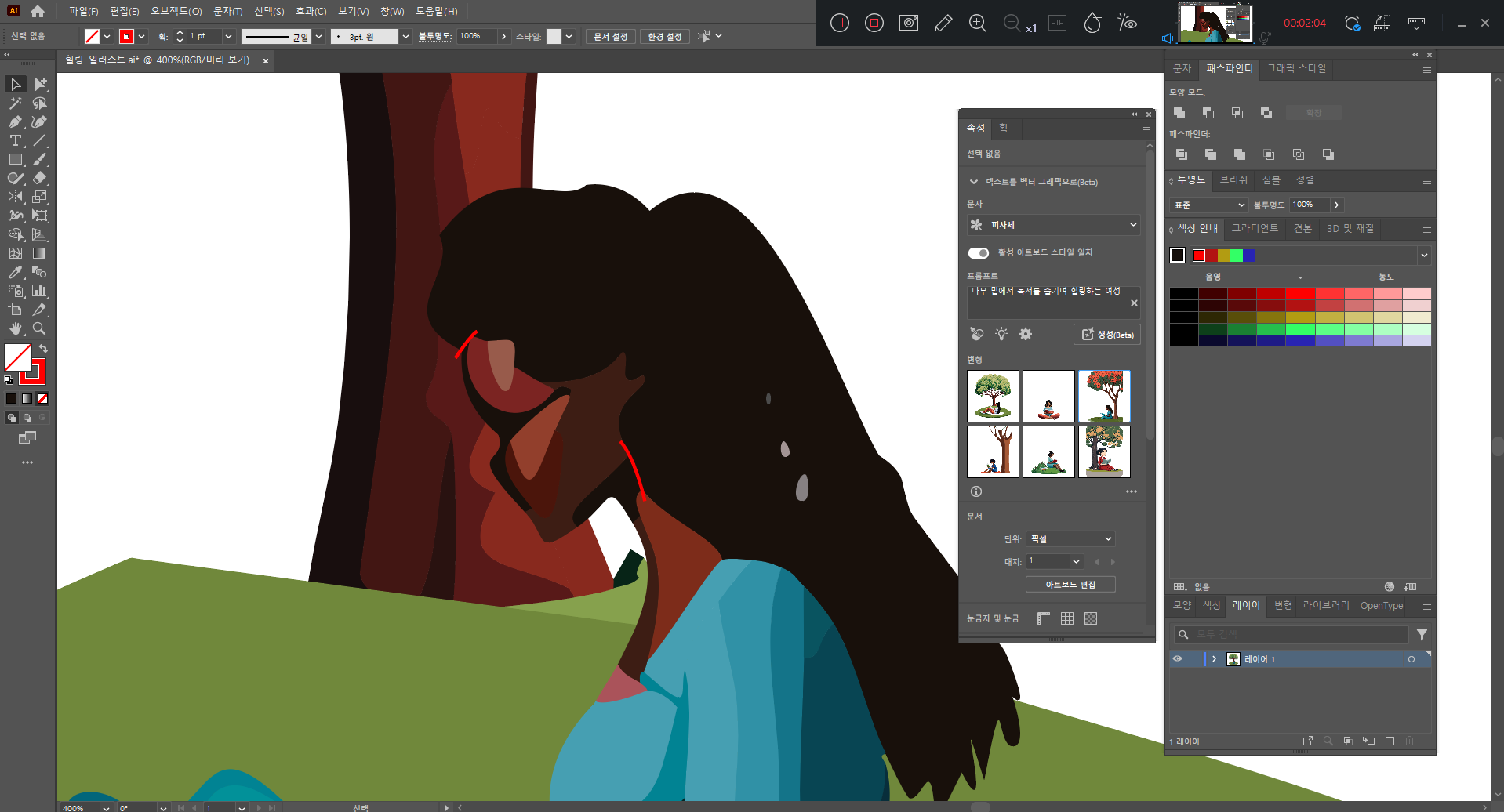Click the Unite shape mode icon
The width and height of the screenshot is (1504, 812).
pos(1179,113)
